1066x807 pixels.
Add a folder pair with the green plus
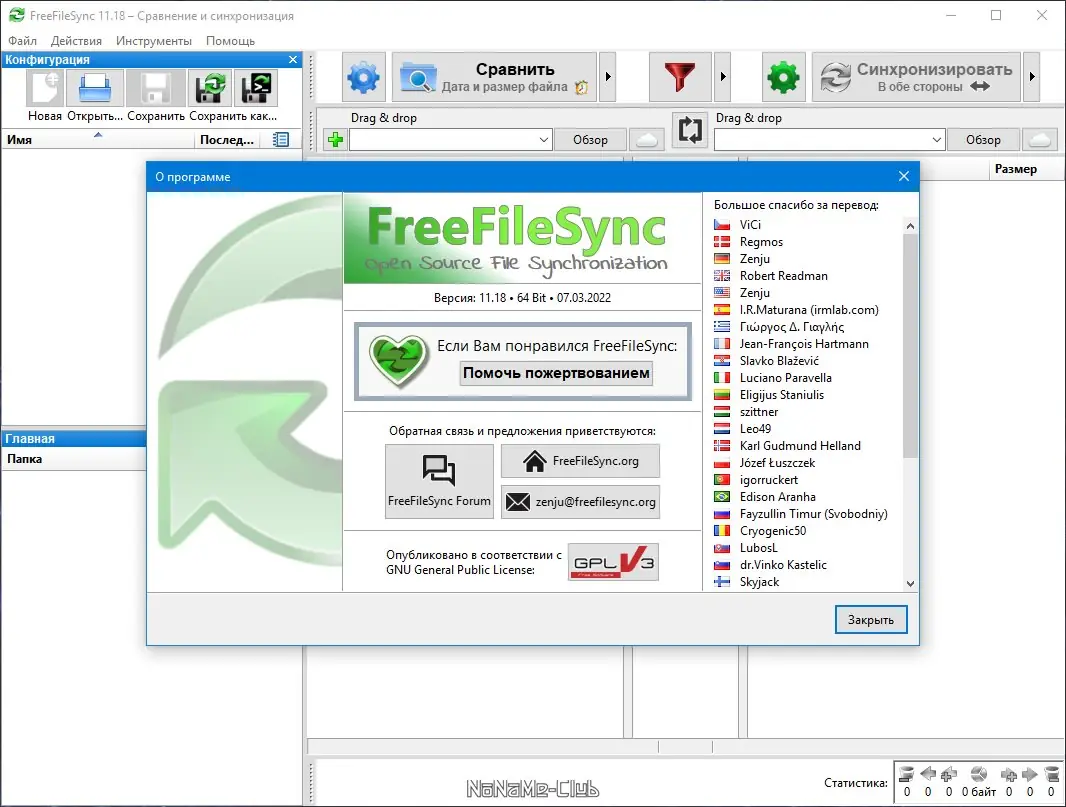[x=335, y=140]
